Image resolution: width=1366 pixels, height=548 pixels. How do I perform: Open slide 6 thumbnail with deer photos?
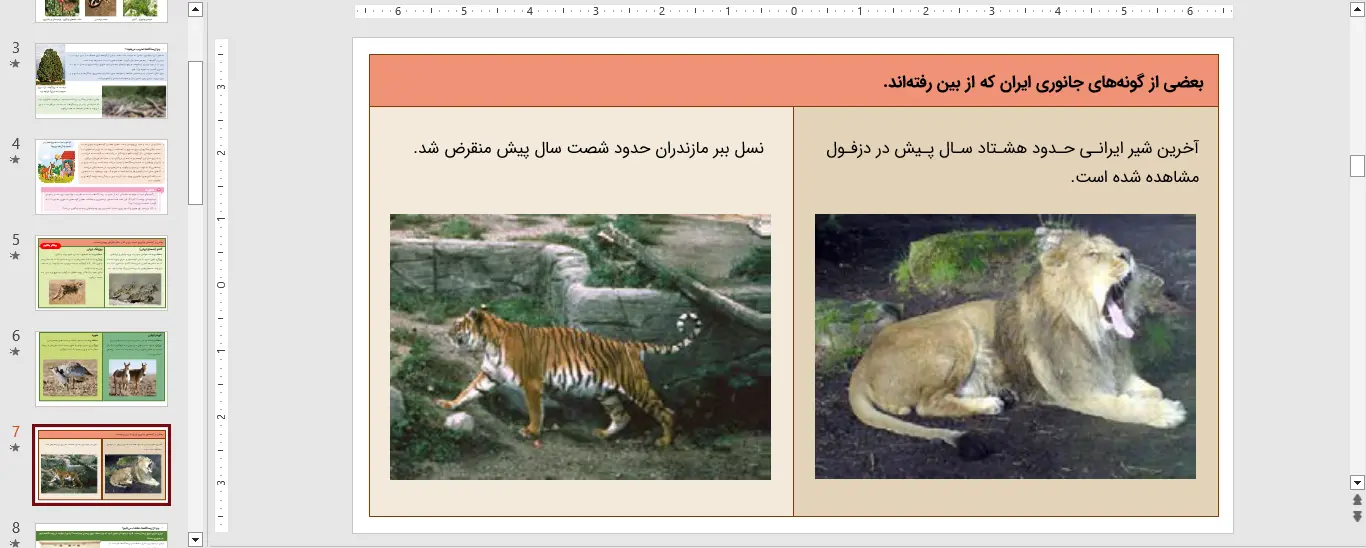(x=101, y=369)
